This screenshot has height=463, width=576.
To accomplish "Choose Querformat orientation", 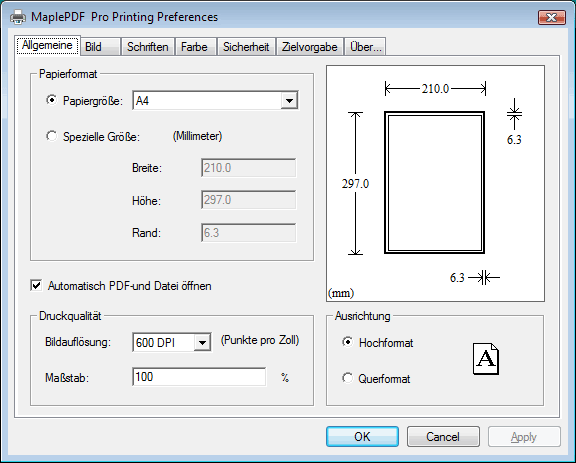I will pyautogui.click(x=347, y=378).
